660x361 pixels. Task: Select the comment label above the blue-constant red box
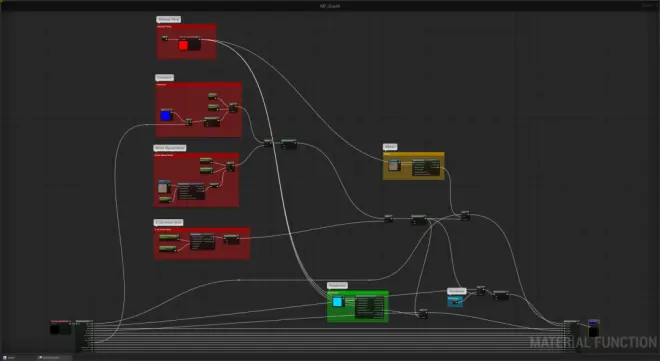(x=164, y=77)
